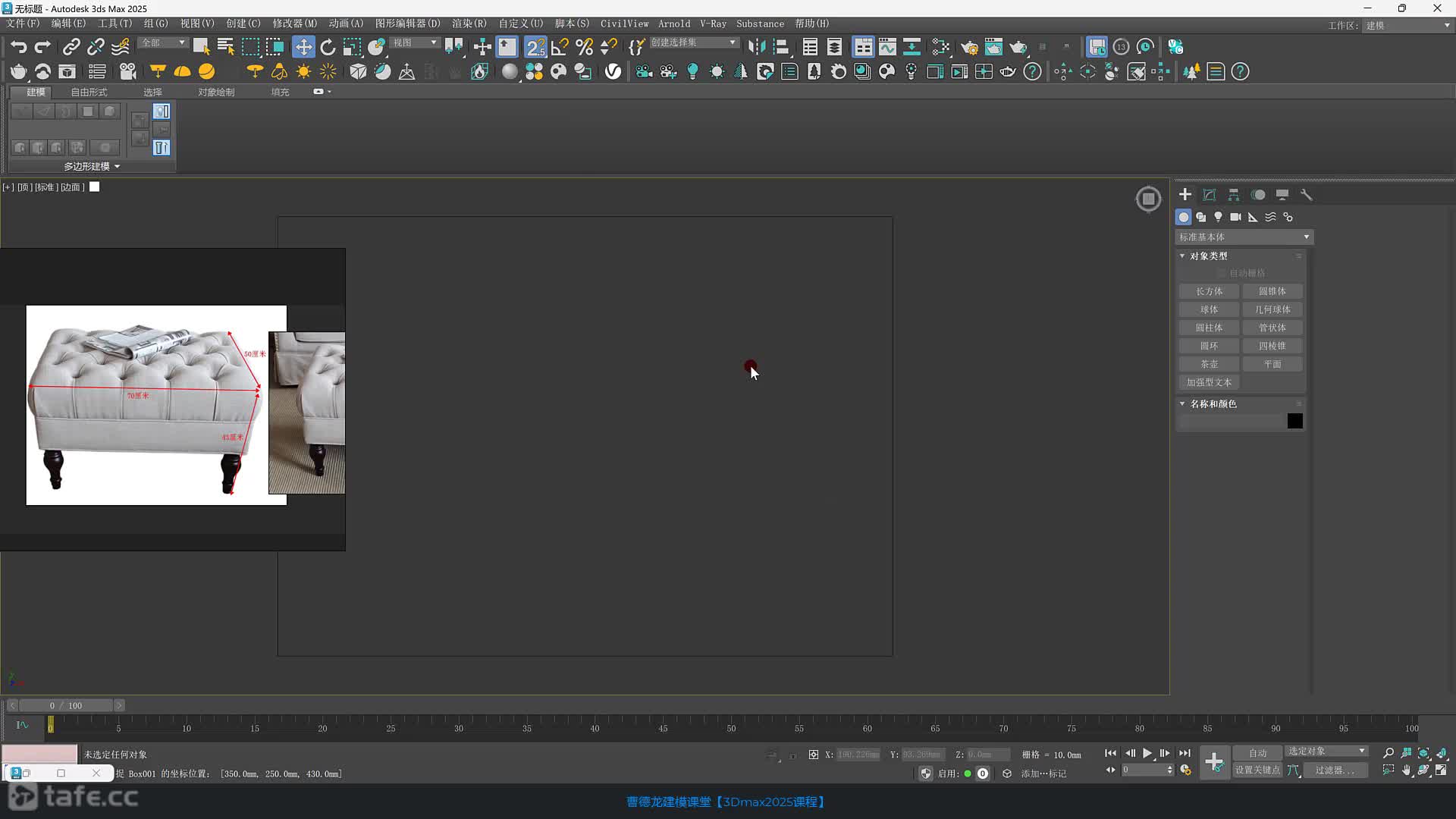Switch to the Modify panel tab
Viewport: 1456px width, 819px height.
tap(1210, 195)
